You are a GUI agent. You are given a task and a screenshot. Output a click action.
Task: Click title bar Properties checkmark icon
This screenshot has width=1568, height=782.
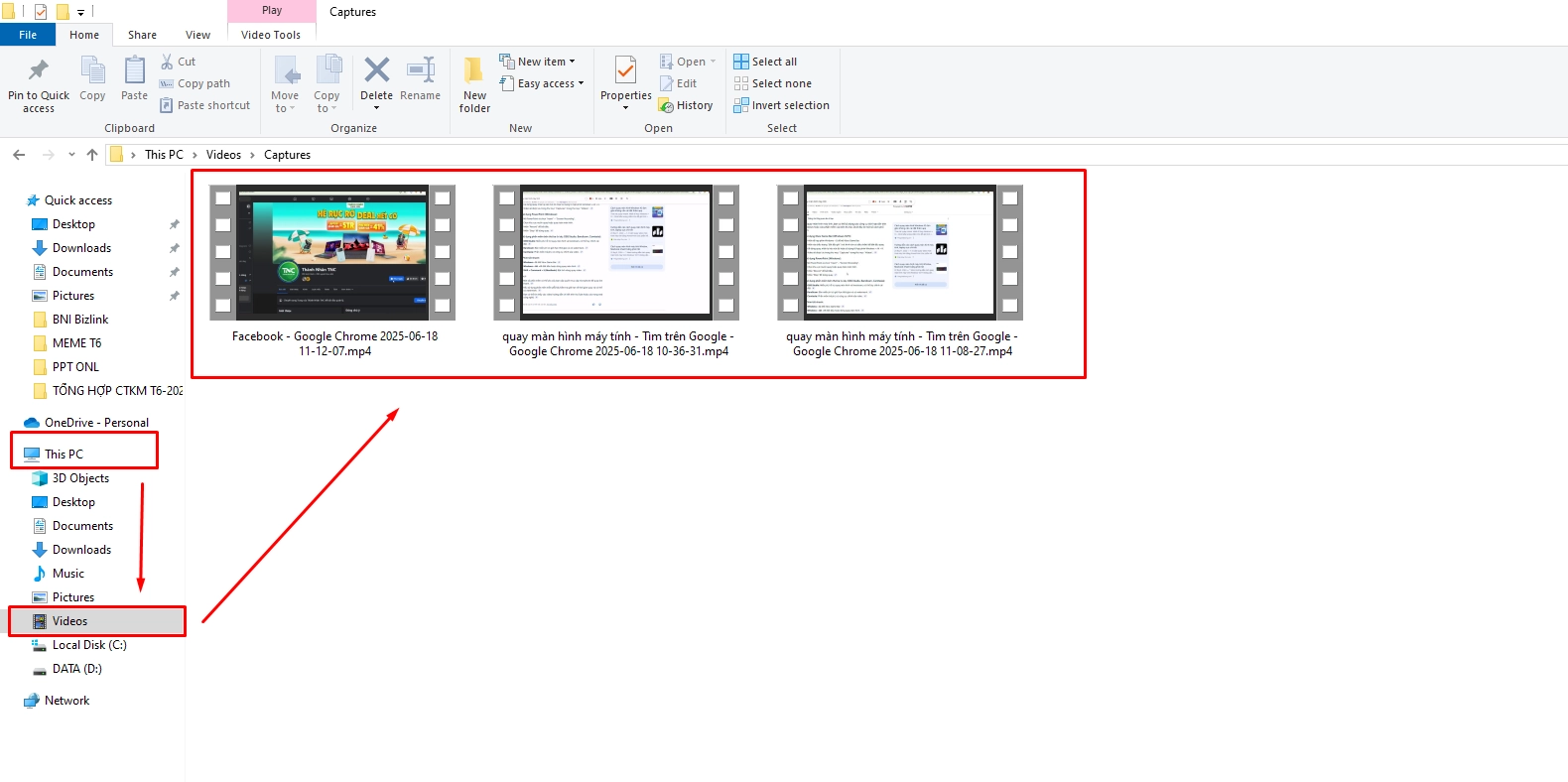point(41,12)
